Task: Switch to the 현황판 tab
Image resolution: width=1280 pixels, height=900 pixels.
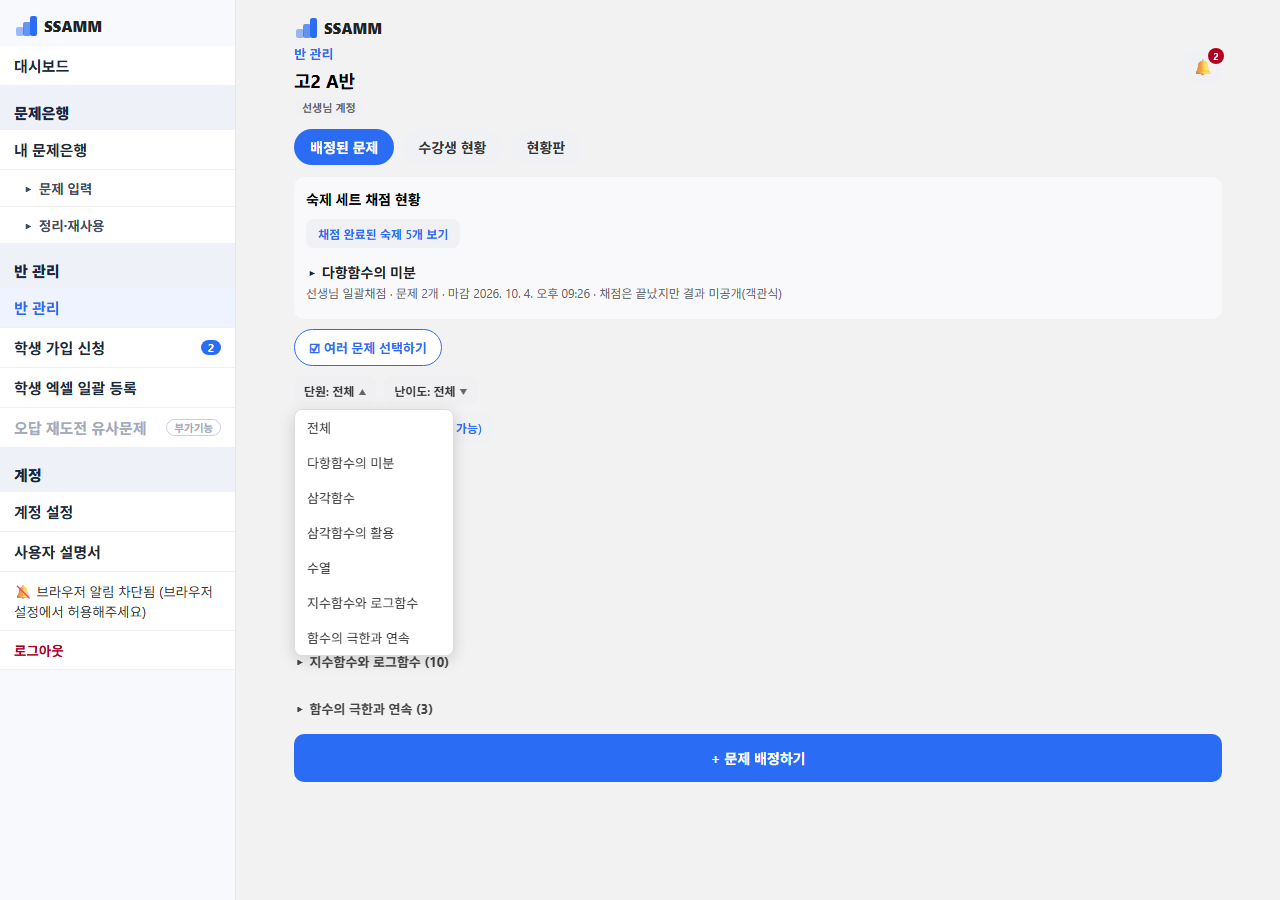Action: click(x=546, y=147)
